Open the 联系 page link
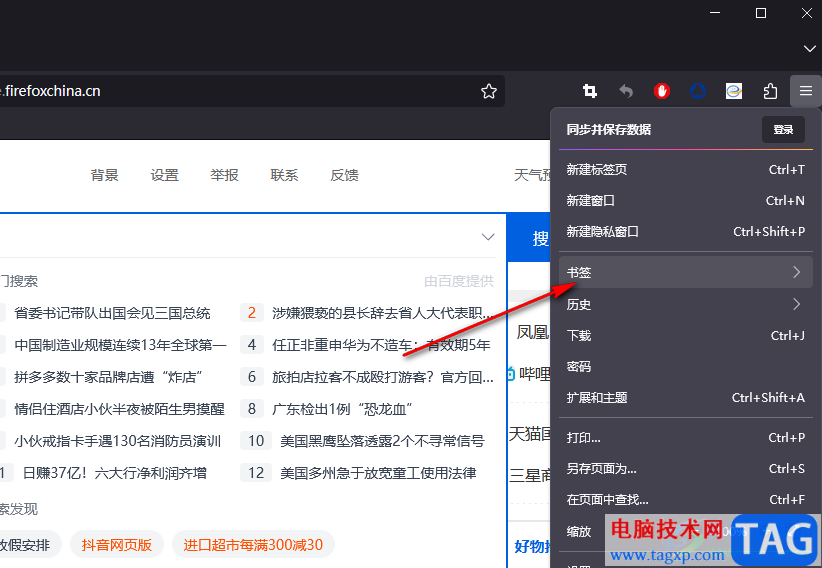 (x=284, y=175)
